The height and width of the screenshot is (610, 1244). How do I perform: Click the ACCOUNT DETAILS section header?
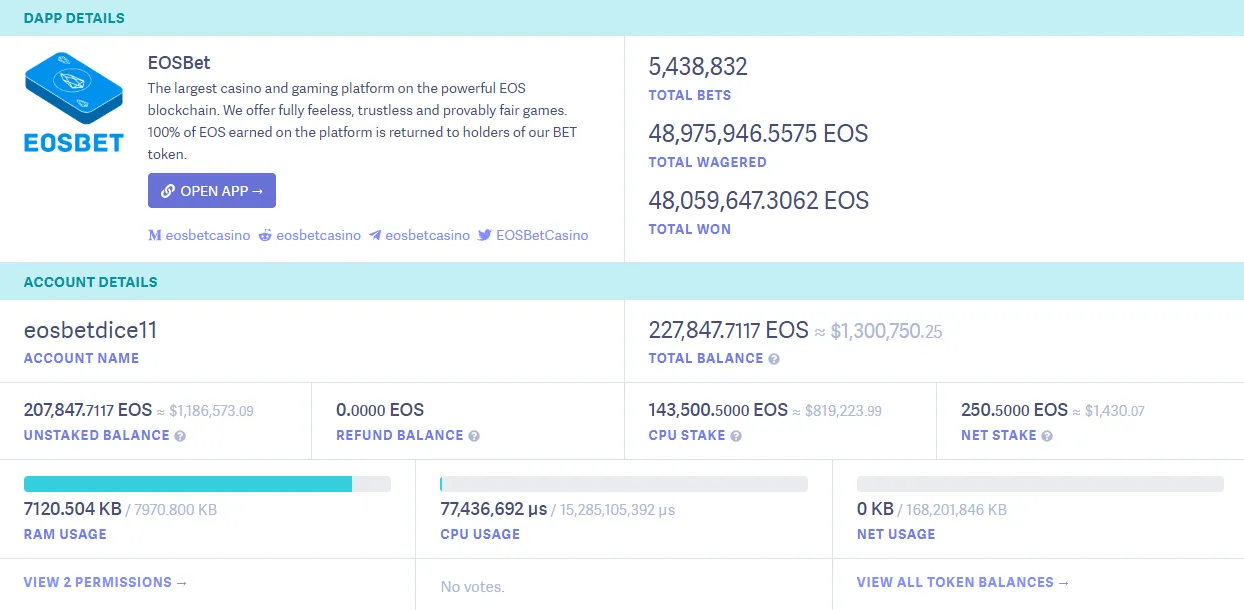coord(90,282)
